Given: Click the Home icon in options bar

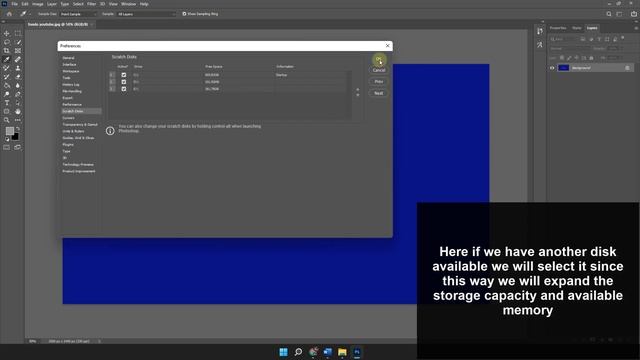Looking at the screenshot, I should click(x=9, y=14).
